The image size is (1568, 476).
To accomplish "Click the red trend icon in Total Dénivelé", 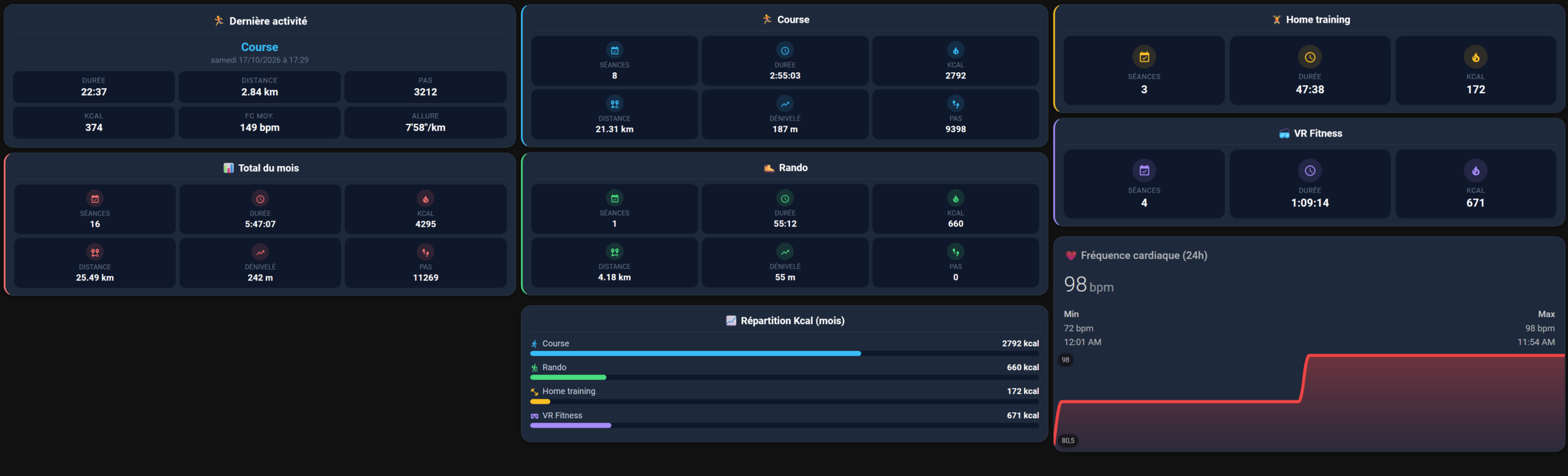I will (260, 252).
